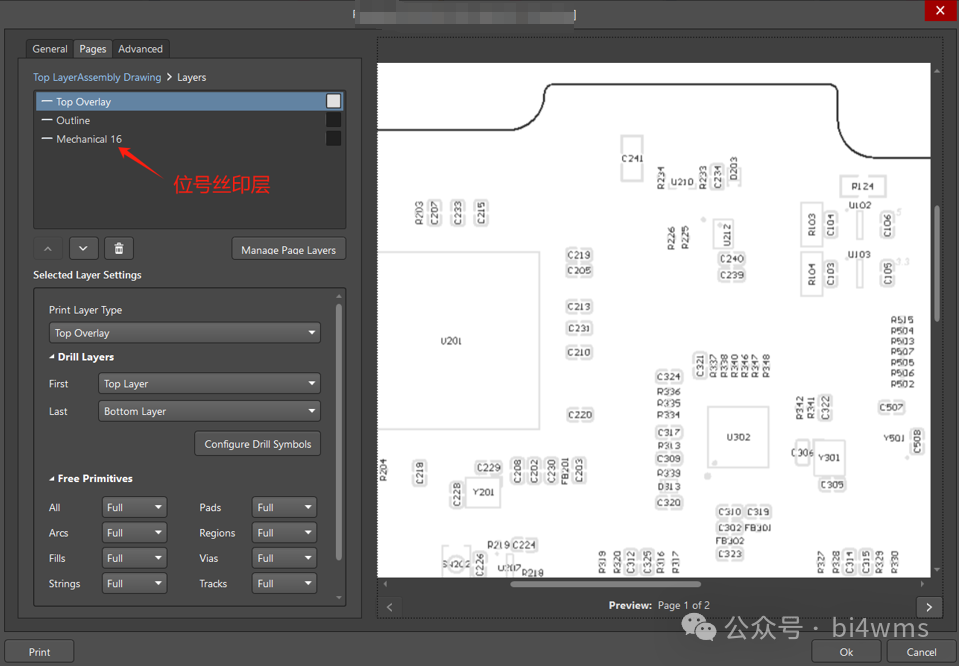Screen dimensions: 959x666
Task: Open the First drill layer dropdown
Action: (x=209, y=384)
